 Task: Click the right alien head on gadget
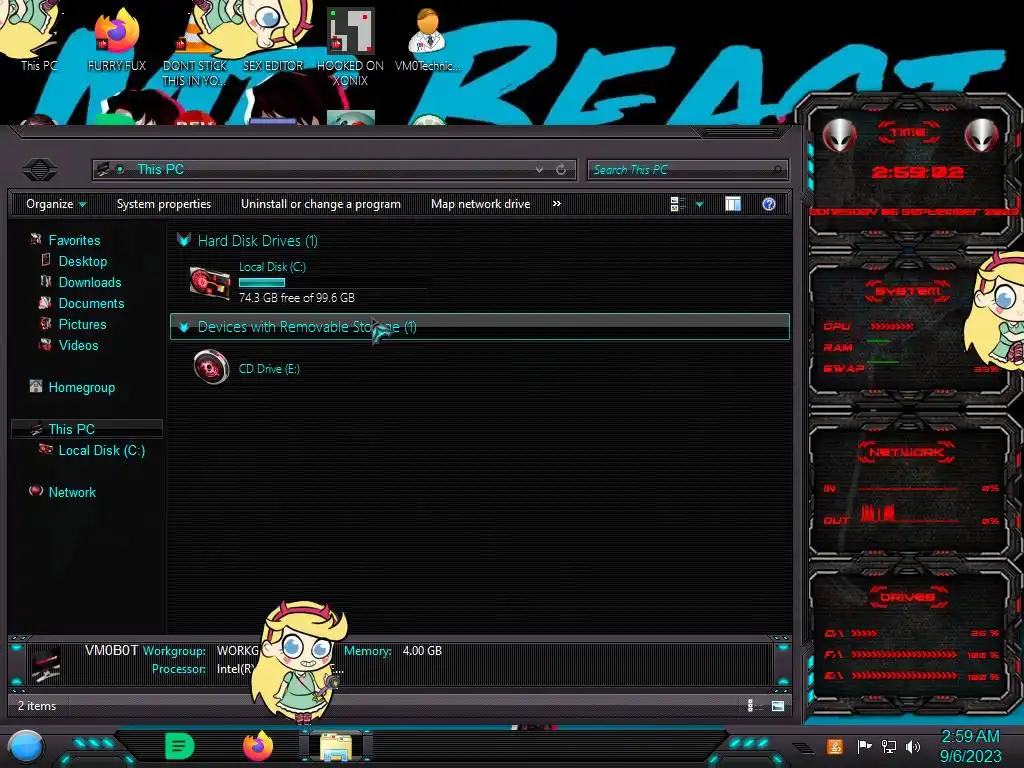pyautogui.click(x=982, y=136)
